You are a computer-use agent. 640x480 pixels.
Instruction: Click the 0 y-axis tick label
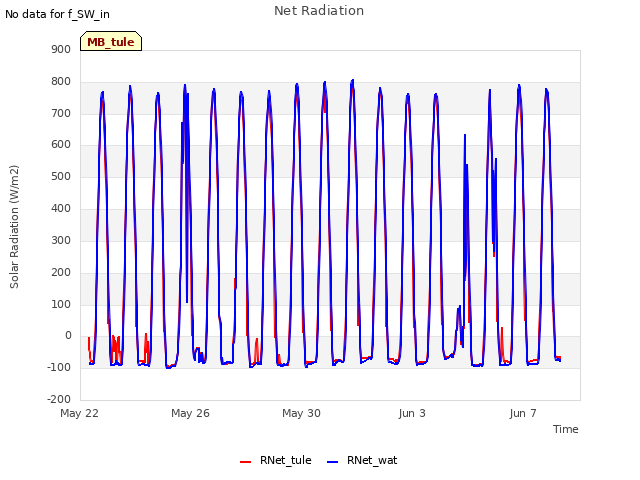click(68, 336)
